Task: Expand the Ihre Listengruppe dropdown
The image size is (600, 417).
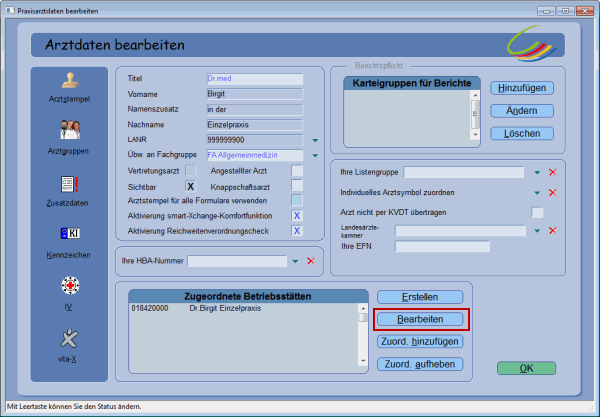Action: pos(537,173)
